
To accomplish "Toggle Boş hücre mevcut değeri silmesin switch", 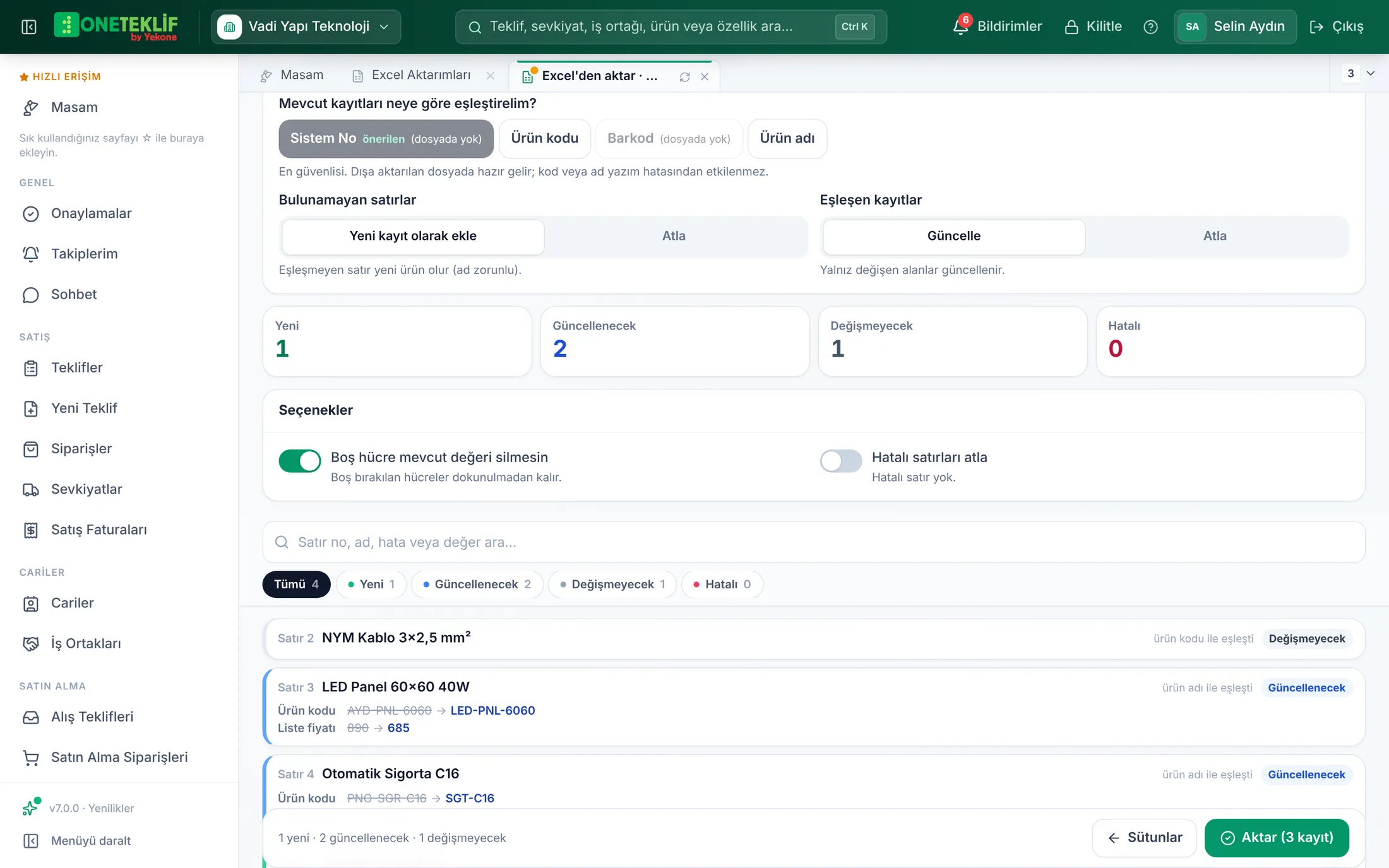I will coord(300,461).
